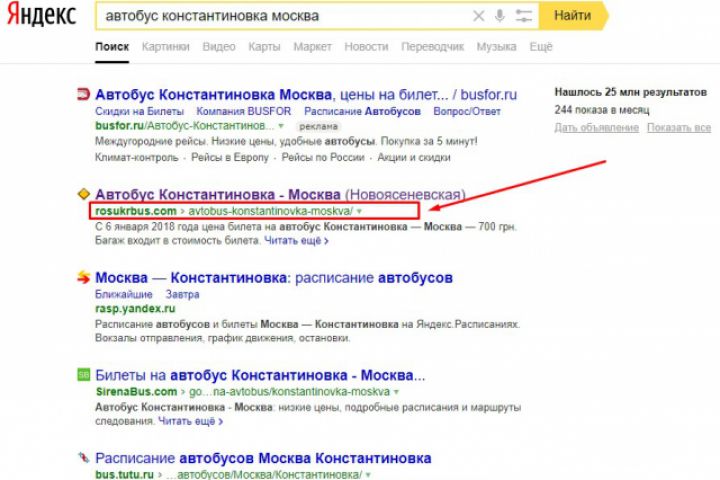The width and height of the screenshot is (720, 480).
Task: Click Климат-контроль quick link
Action: [x=136, y=158]
